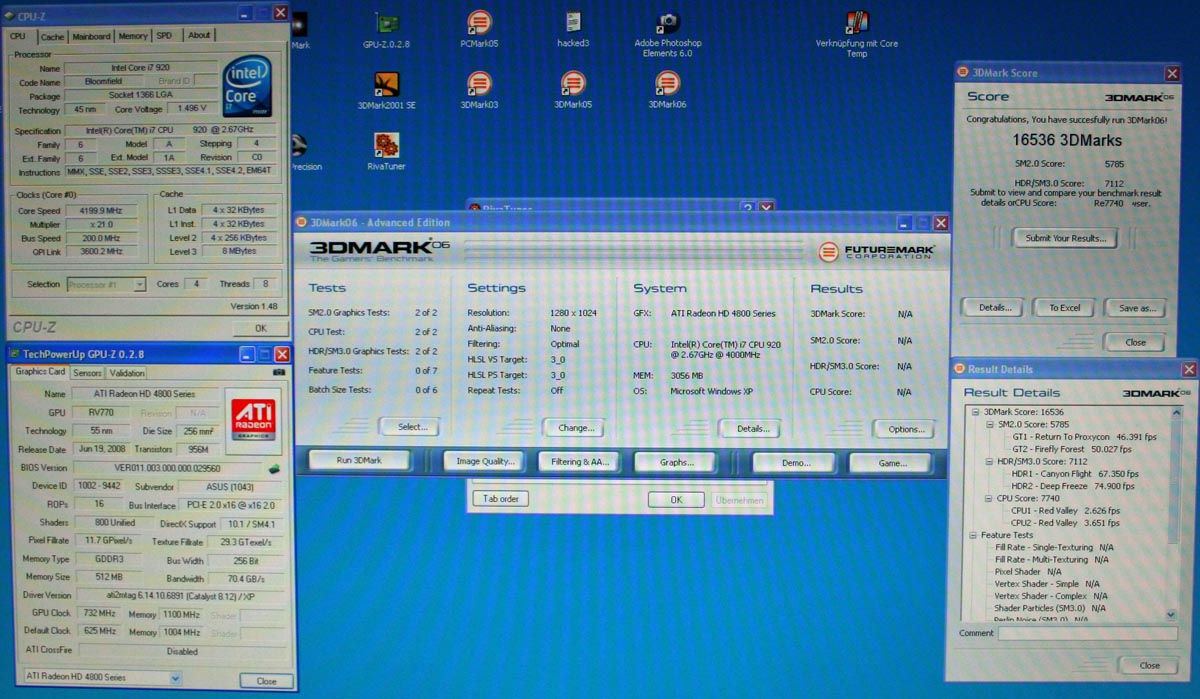Open the GPU-Z.0.2.8 desktop icon
The height and width of the screenshot is (699, 1200).
coord(386,30)
